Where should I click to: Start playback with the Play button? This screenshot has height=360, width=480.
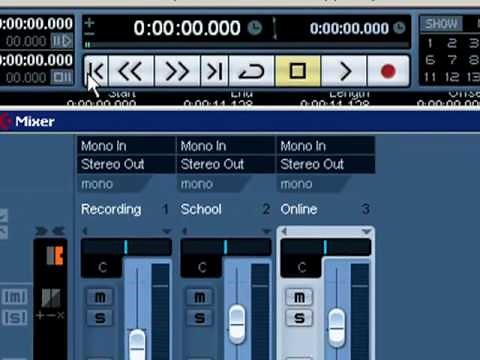344,71
